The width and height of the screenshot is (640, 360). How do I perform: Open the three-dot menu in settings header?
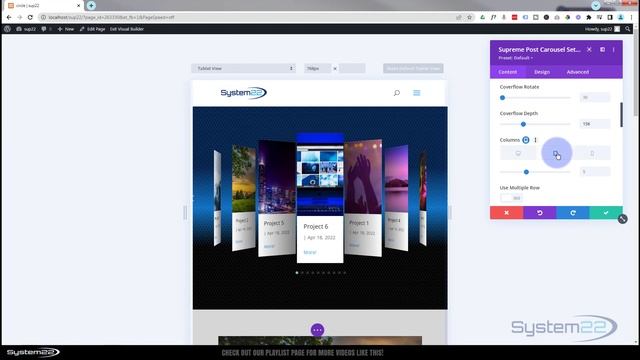click(613, 49)
